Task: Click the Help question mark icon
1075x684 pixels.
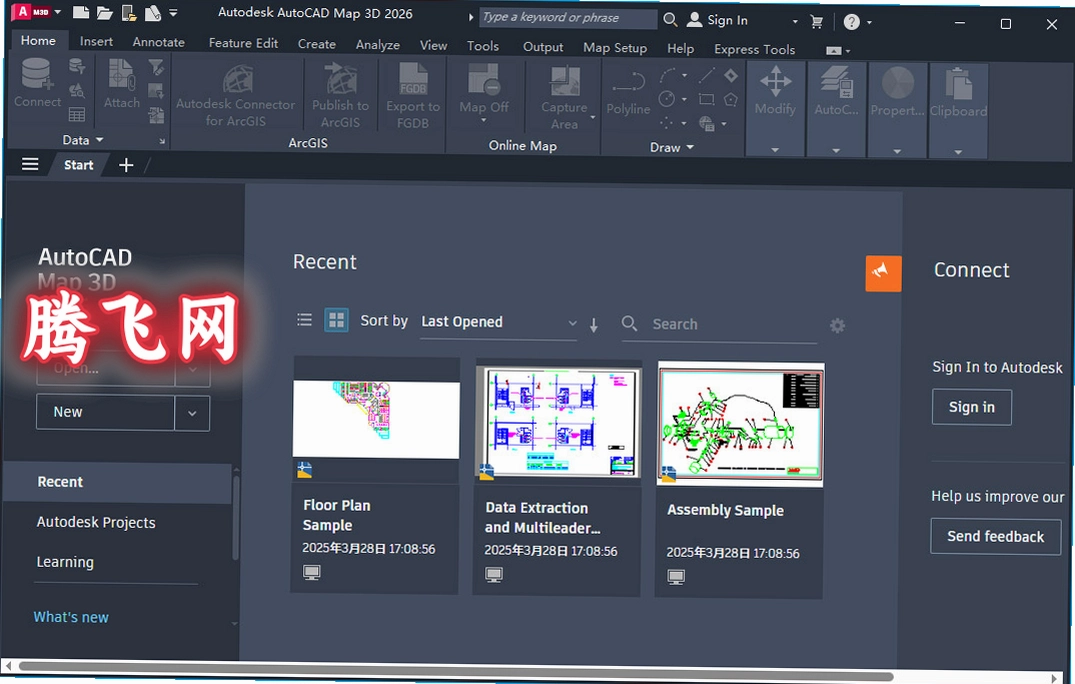Action: pos(851,22)
